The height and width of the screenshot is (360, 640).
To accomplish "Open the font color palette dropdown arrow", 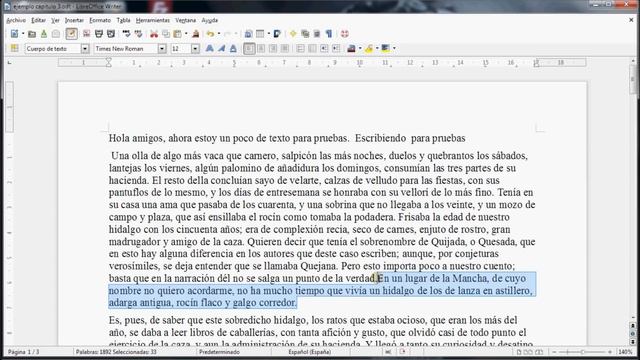I will point(360,49).
